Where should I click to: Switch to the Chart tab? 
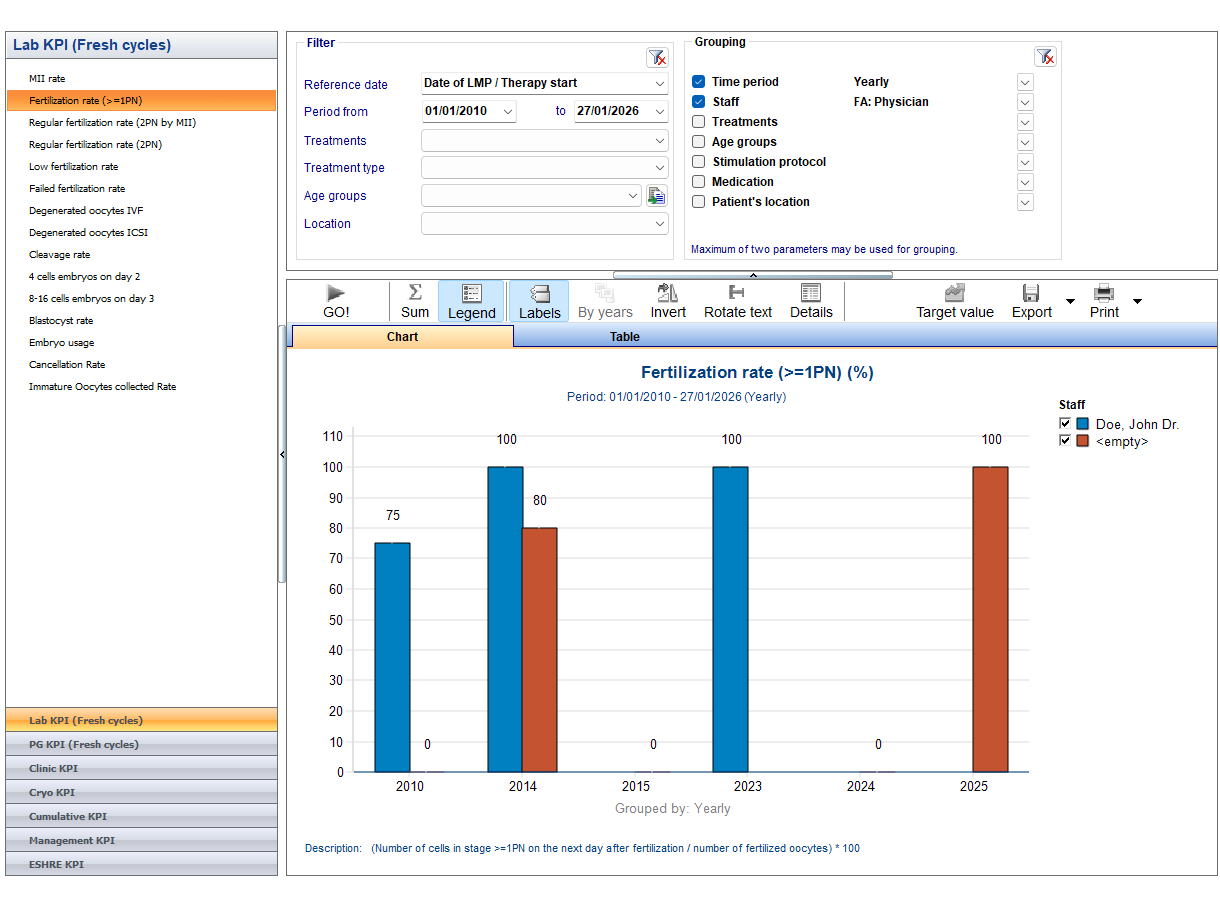click(x=402, y=337)
